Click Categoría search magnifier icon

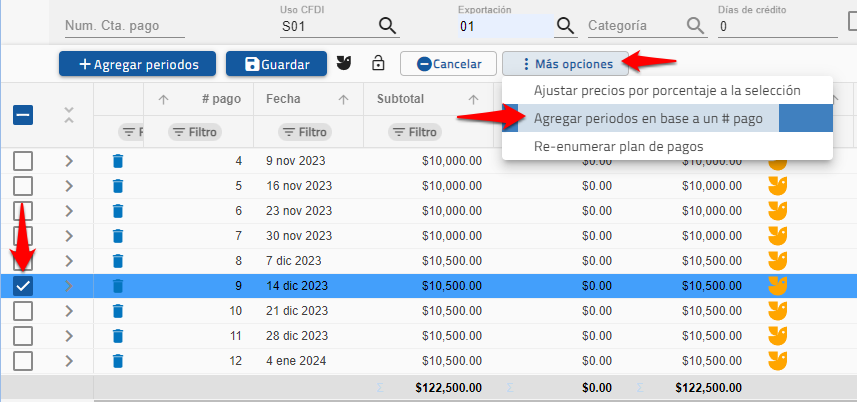[695, 26]
